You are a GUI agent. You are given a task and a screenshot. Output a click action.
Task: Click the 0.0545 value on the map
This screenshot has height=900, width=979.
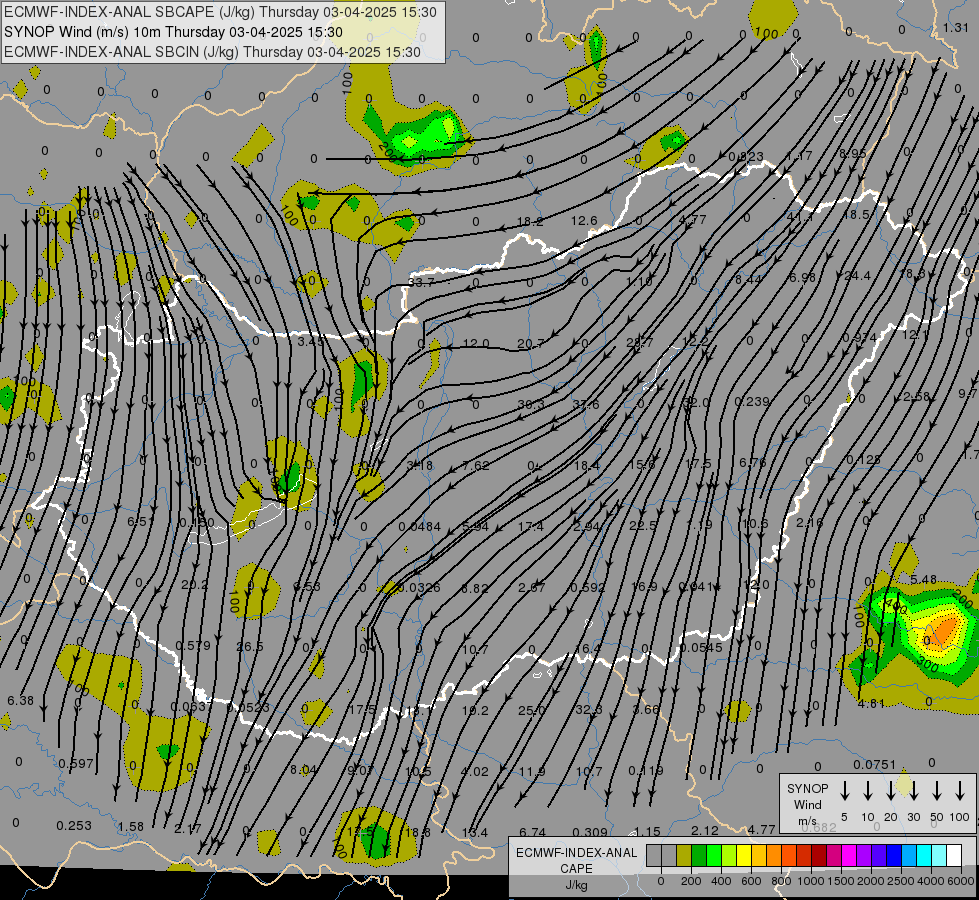click(701, 647)
